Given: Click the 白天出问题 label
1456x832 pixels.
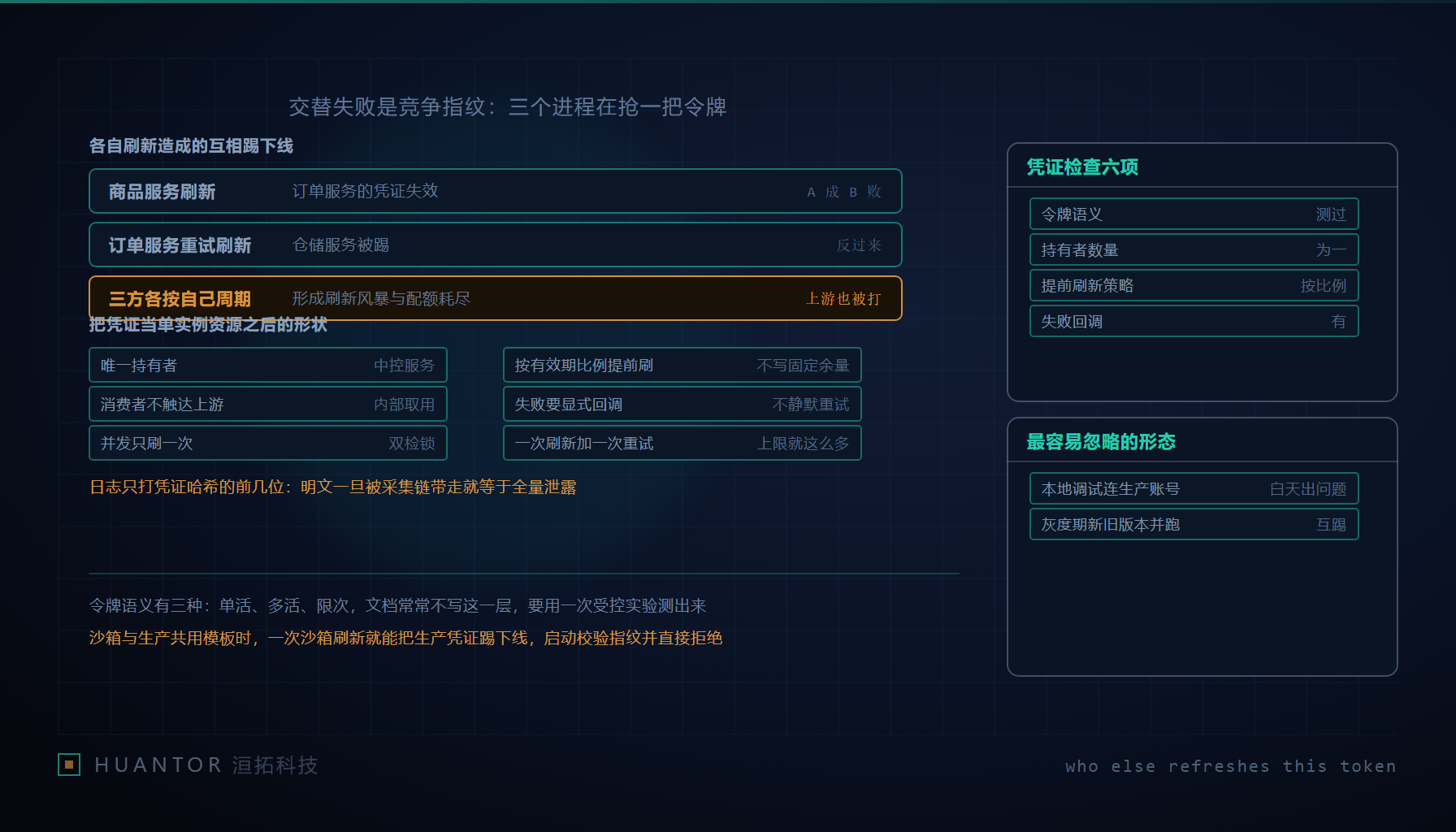Looking at the screenshot, I should pos(1308,488).
